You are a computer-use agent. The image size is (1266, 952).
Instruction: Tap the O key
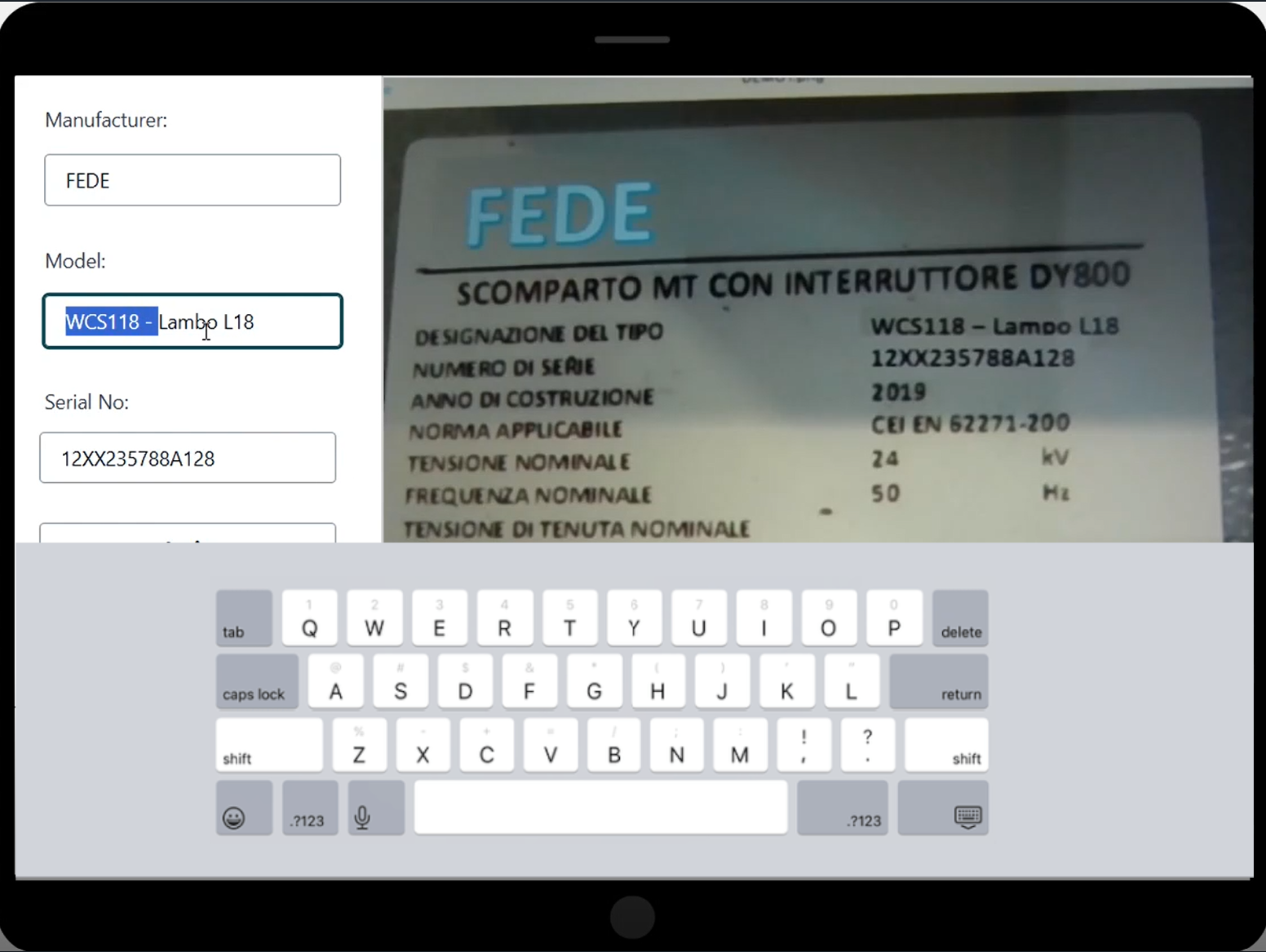[829, 618]
